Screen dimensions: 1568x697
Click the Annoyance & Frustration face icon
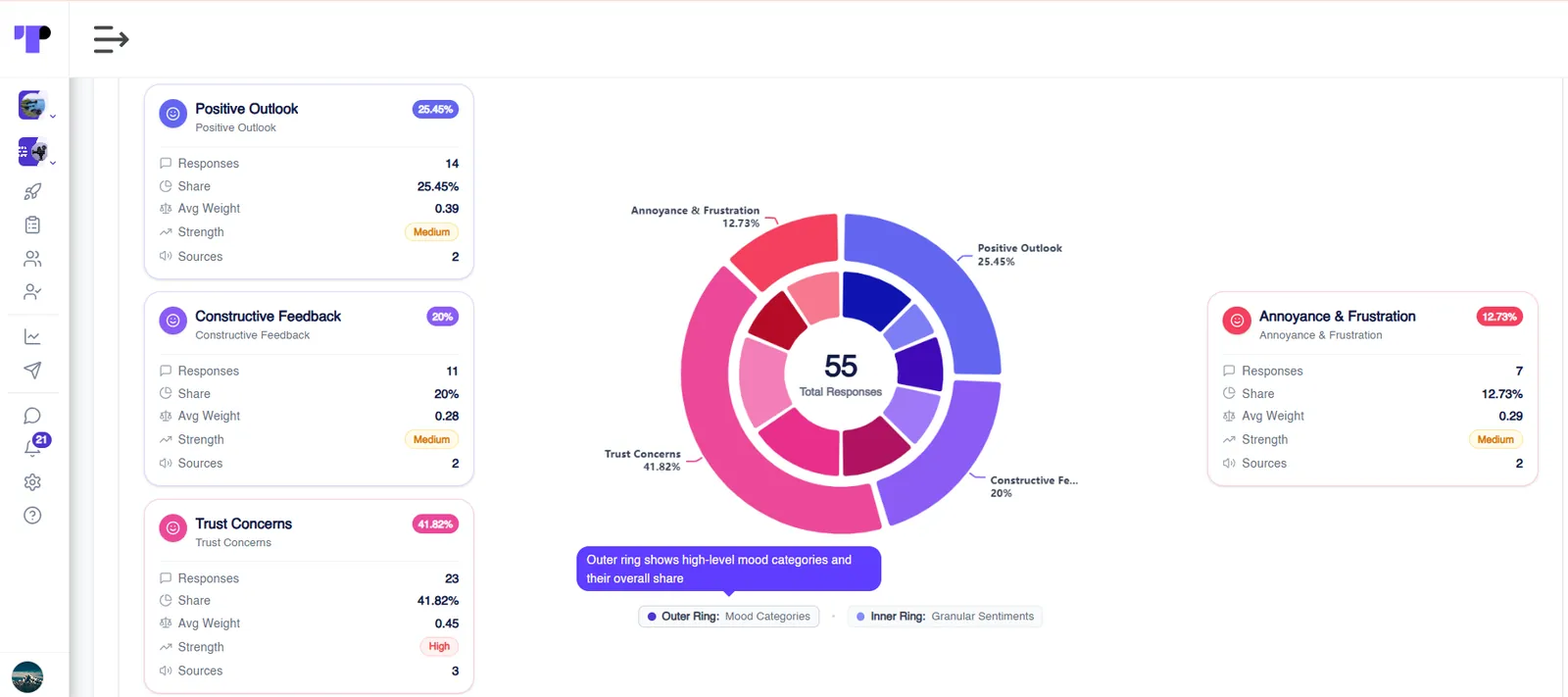pyautogui.click(x=1237, y=321)
